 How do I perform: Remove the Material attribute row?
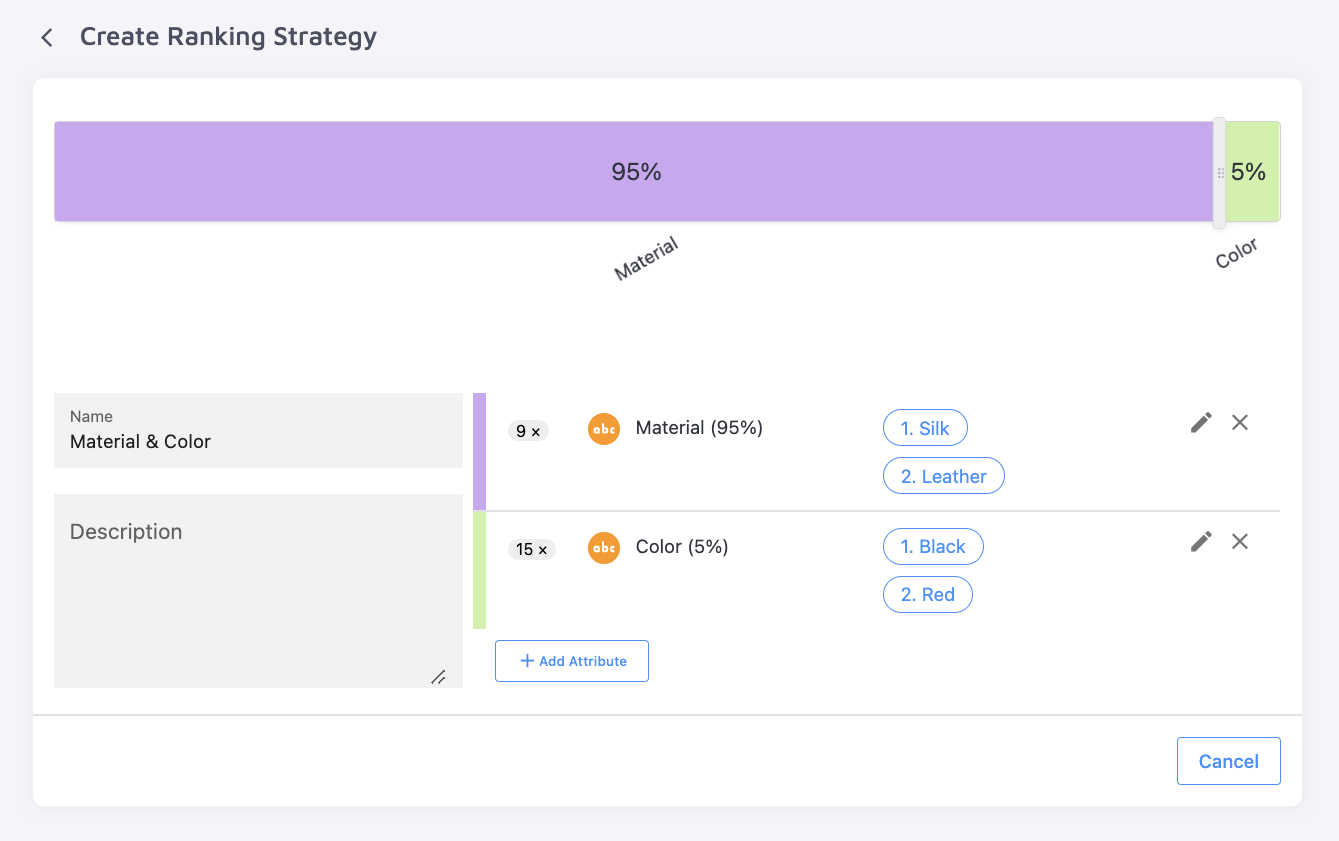point(1240,423)
